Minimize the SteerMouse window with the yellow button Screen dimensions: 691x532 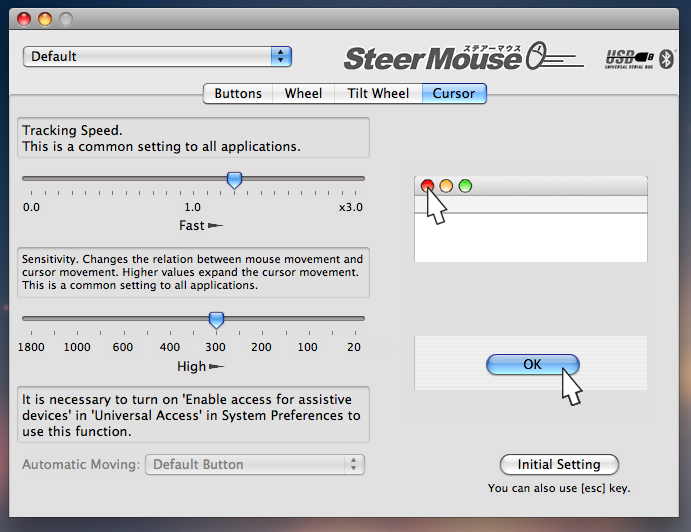(x=45, y=19)
